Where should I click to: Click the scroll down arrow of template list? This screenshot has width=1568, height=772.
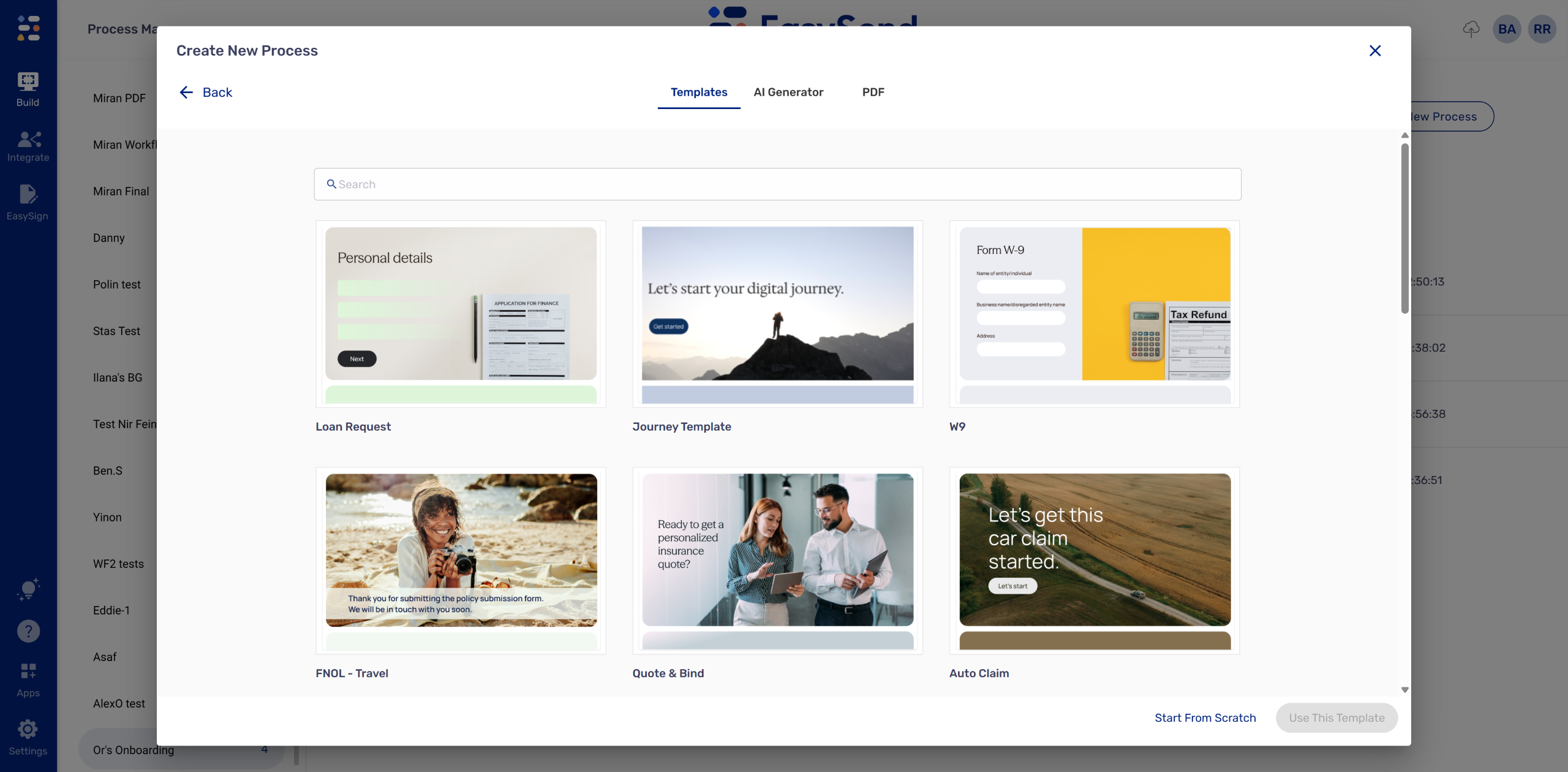point(1404,690)
